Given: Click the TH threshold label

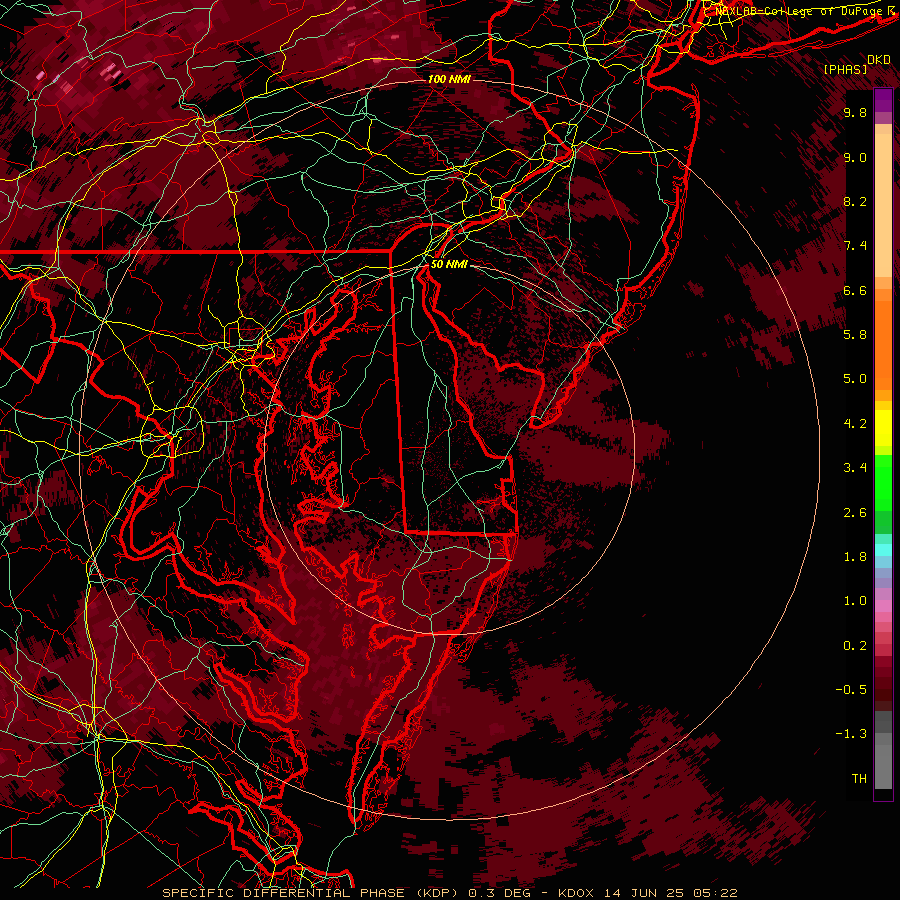Looking at the screenshot, I should tap(859, 778).
